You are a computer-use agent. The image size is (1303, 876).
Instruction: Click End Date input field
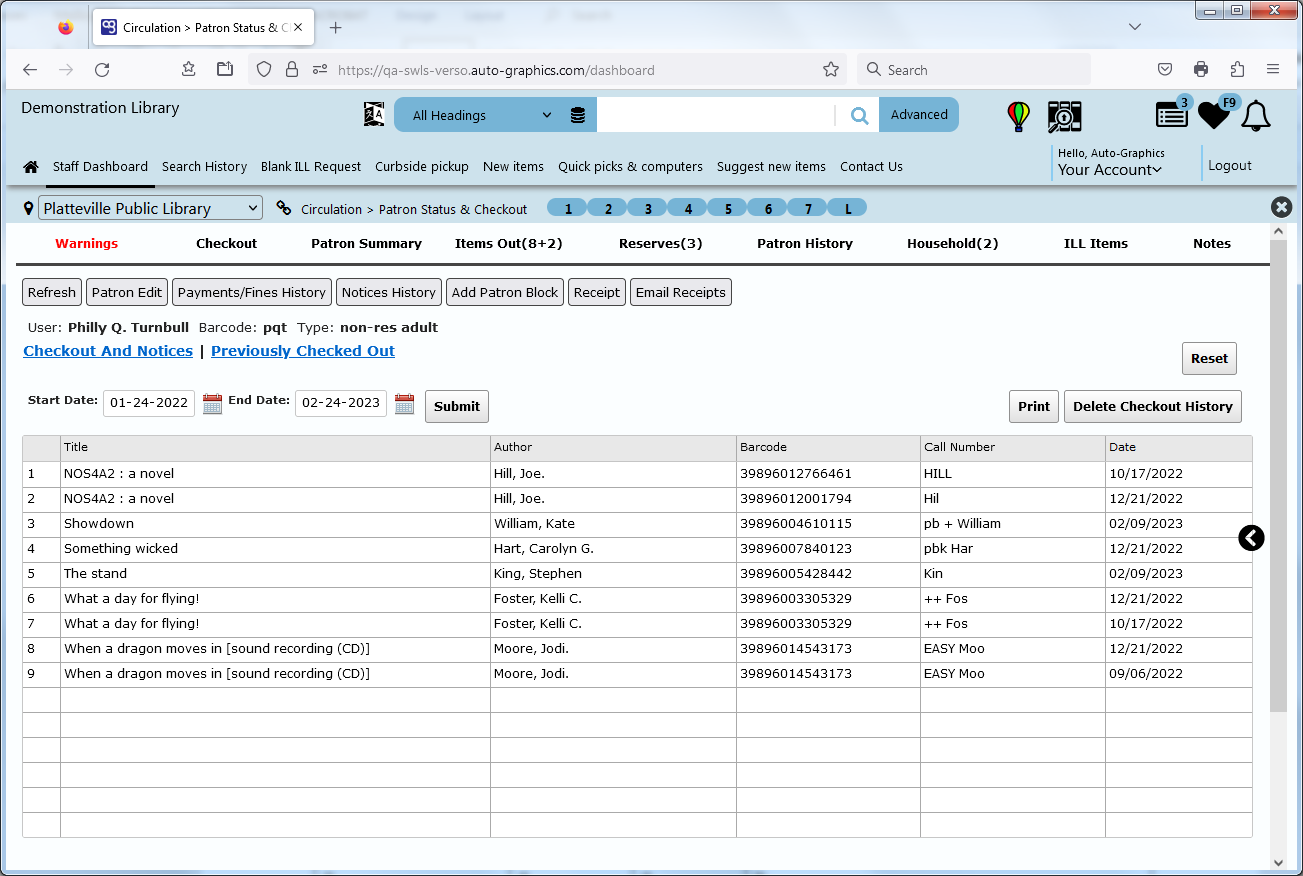[x=341, y=403]
